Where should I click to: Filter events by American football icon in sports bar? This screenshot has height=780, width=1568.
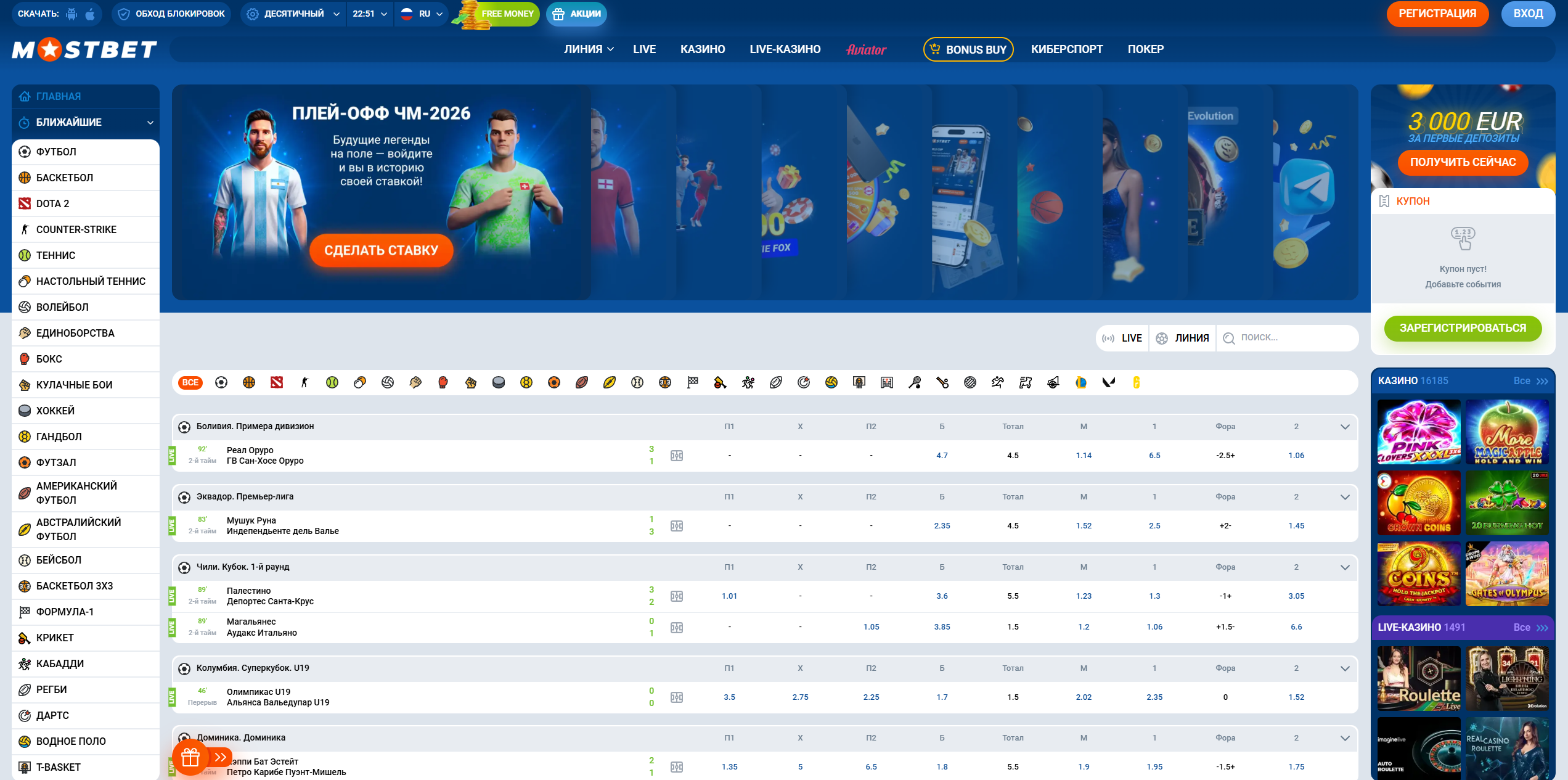click(x=582, y=382)
